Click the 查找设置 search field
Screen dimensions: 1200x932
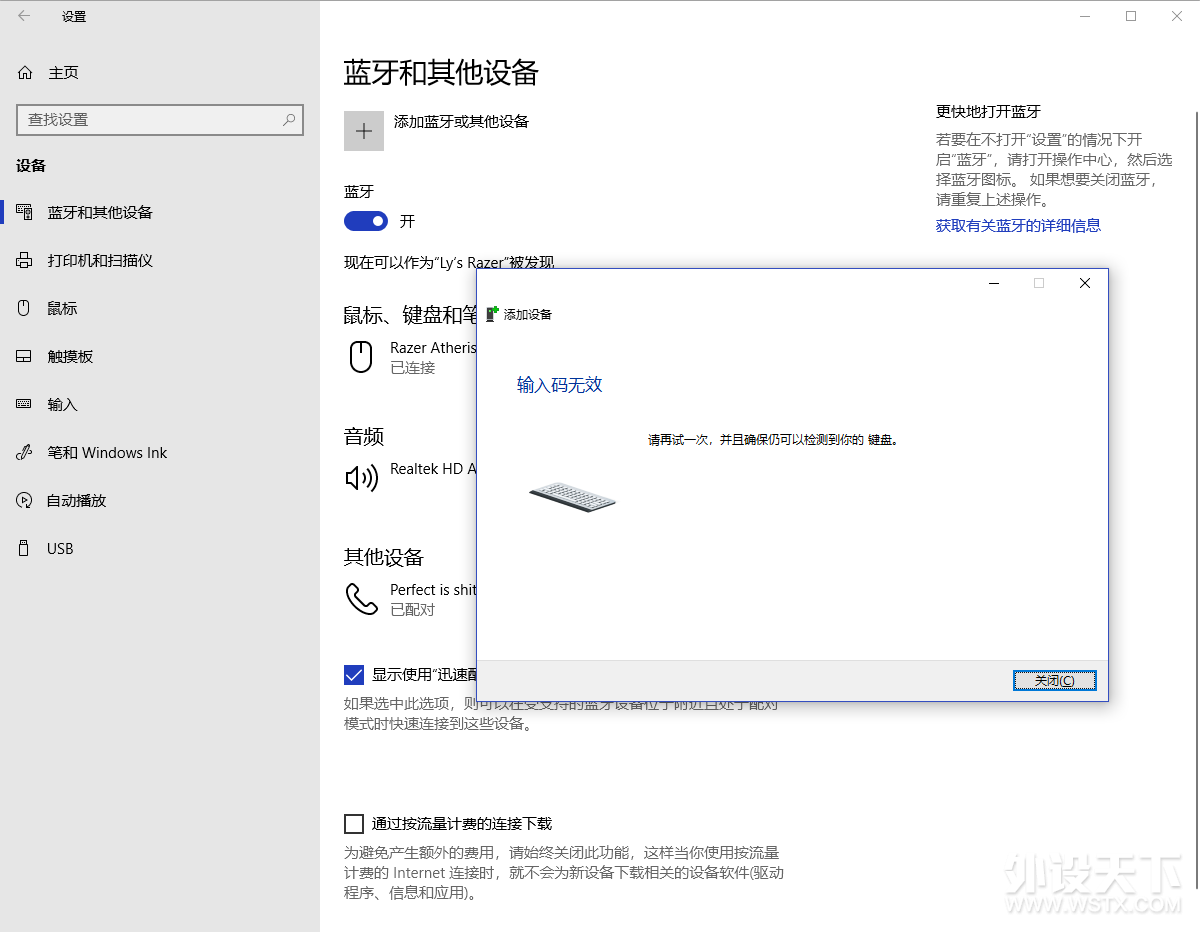tap(150, 120)
